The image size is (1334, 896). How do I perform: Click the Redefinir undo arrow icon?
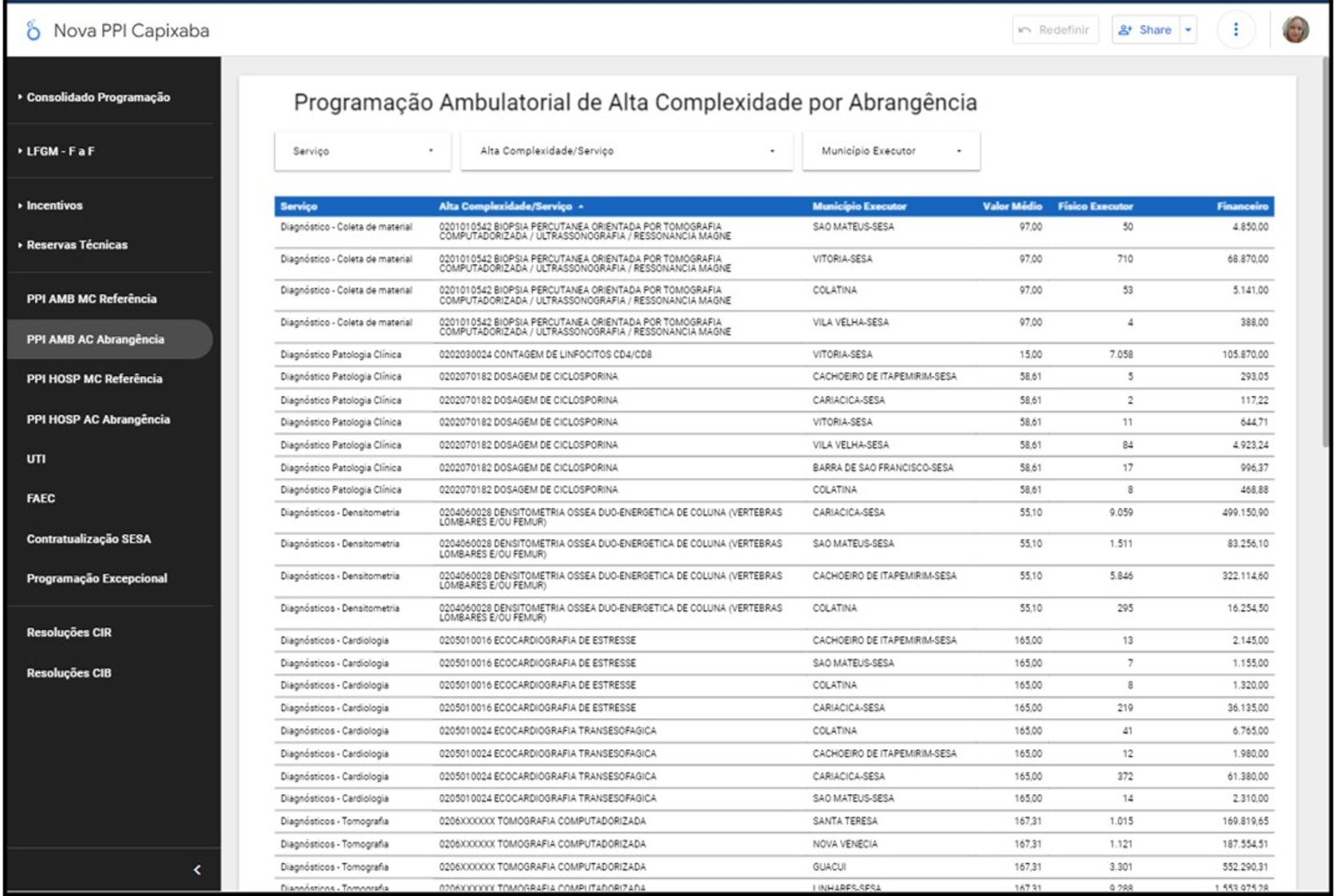coord(1025,29)
